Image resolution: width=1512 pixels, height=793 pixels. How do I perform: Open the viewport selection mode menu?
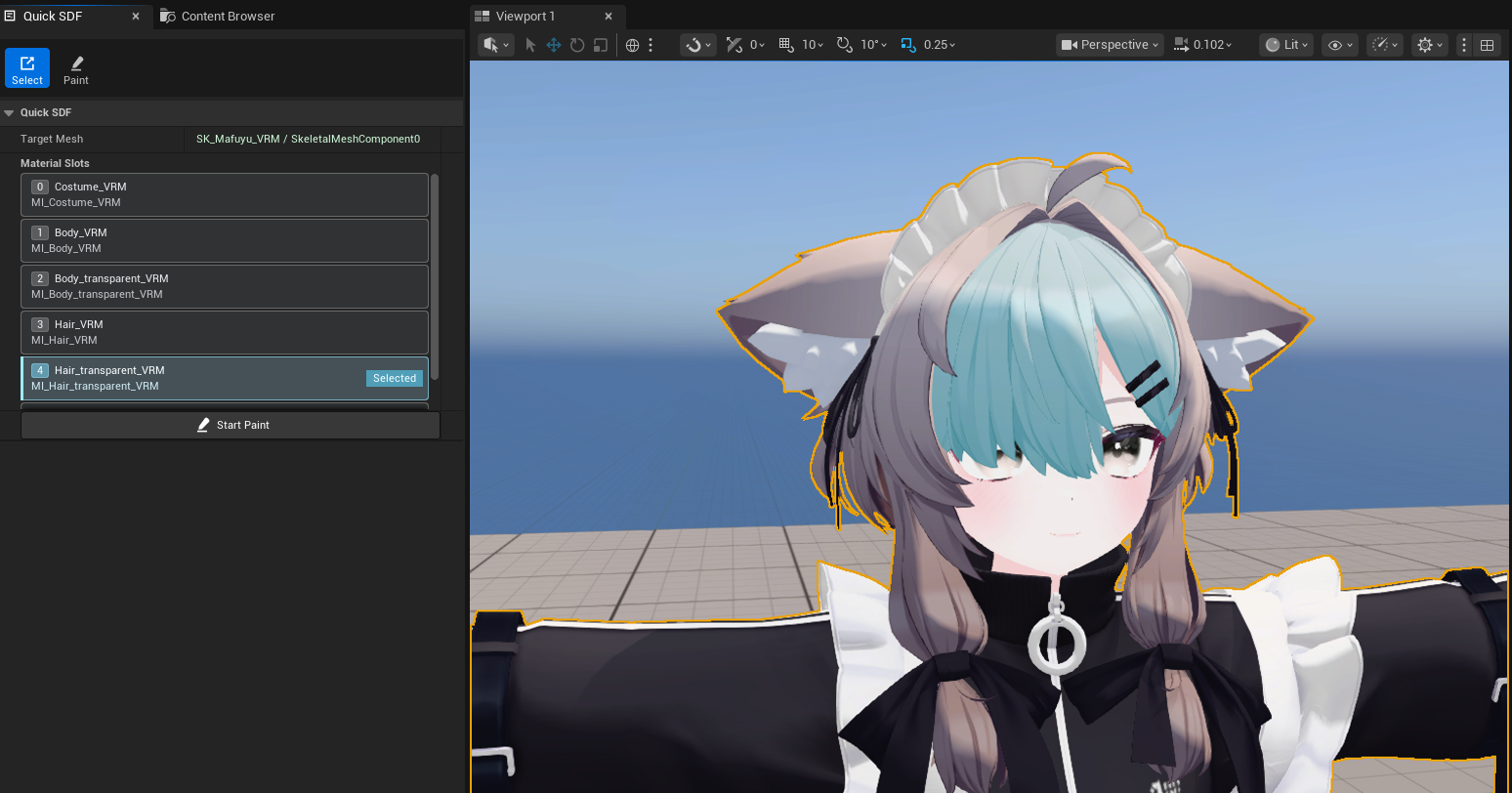496,45
